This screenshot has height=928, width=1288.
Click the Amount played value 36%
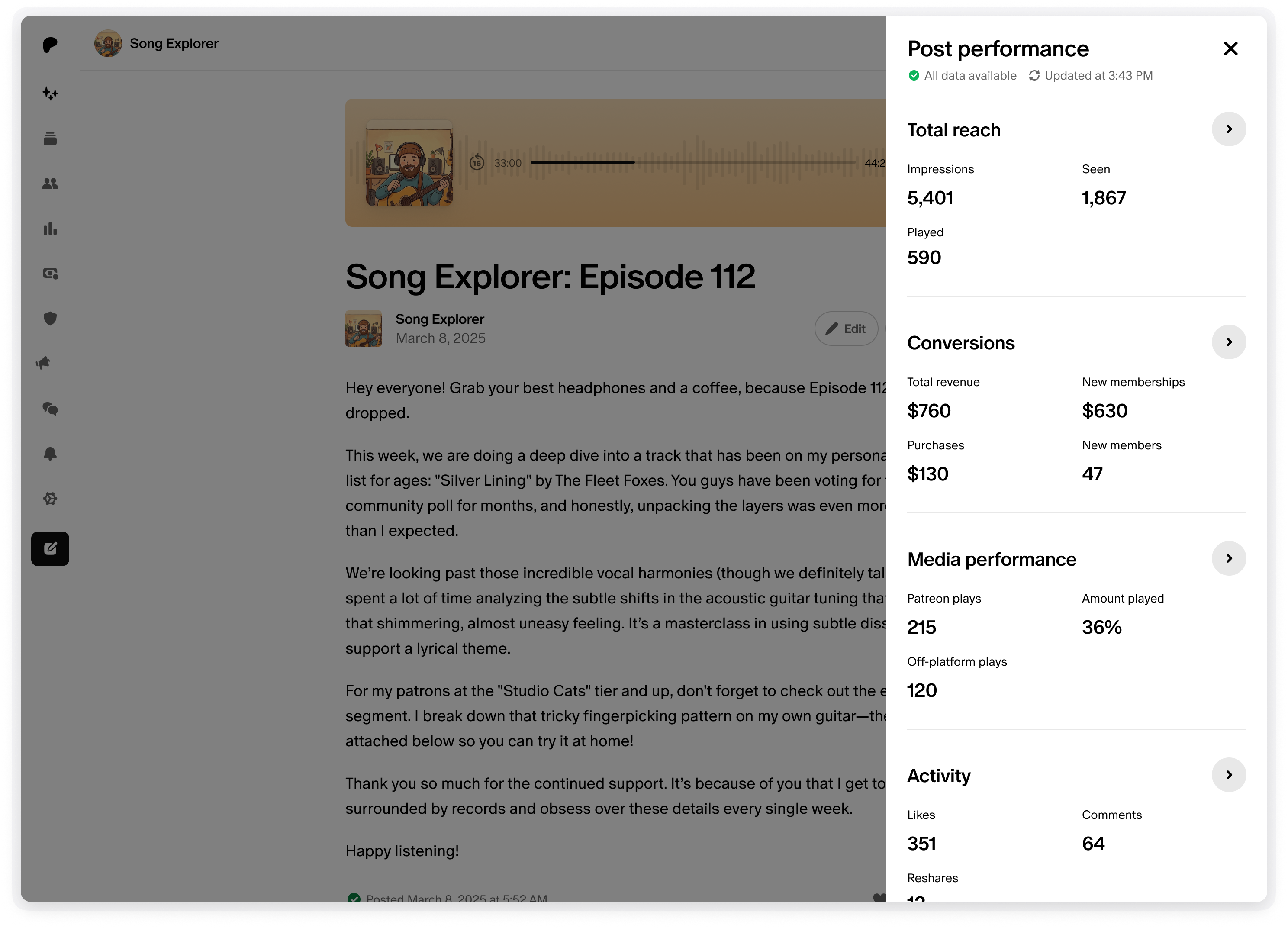[1102, 627]
